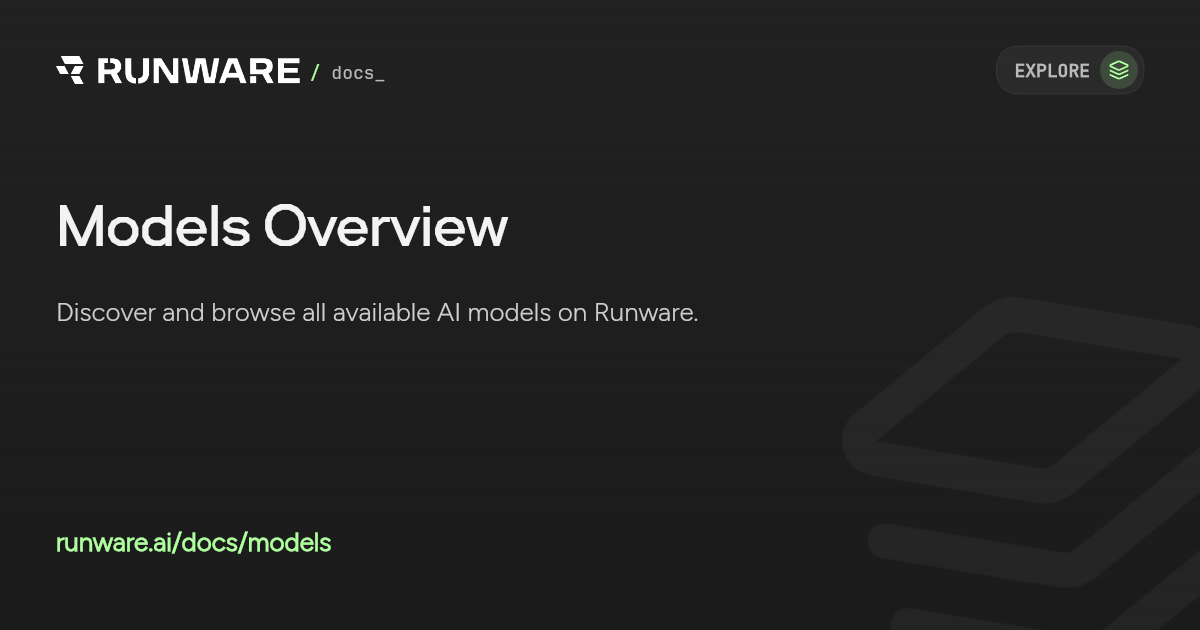Screen dimensions: 1200x630
Task: Select the Discover and browse description text
Action: pyautogui.click(x=377, y=312)
